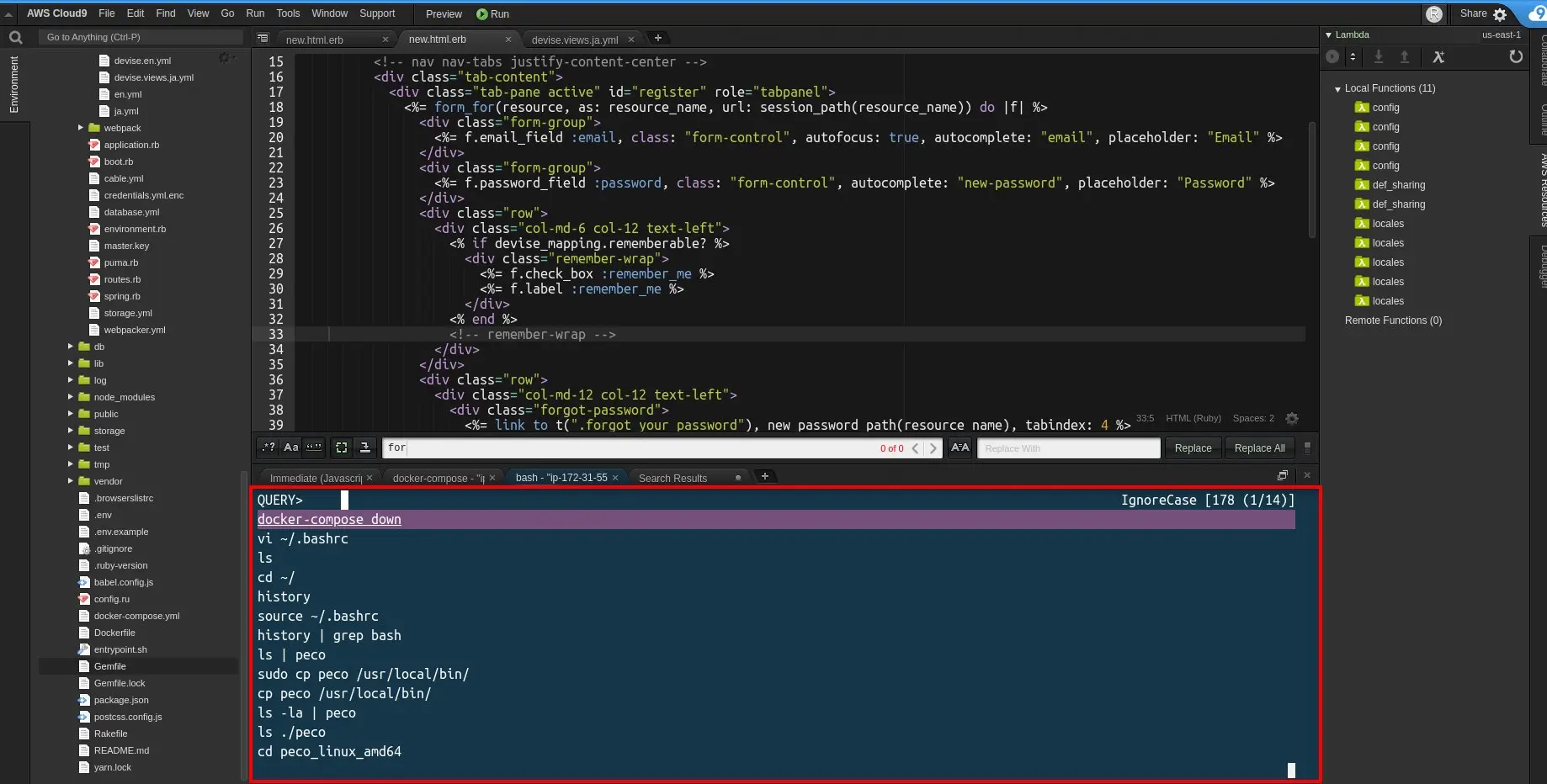This screenshot has height=784, width=1547.
Task: Click the collapse menu bar arrow icon
Action: 8,14
